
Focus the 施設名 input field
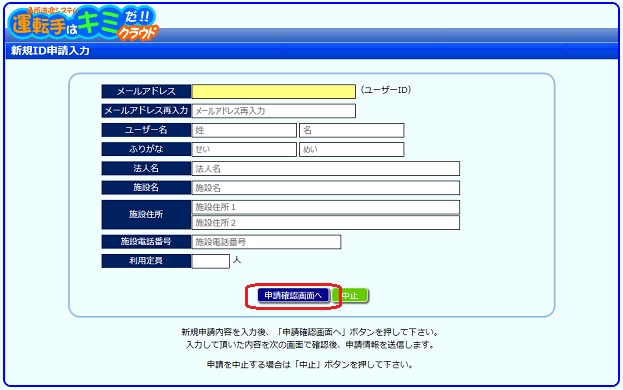point(326,188)
